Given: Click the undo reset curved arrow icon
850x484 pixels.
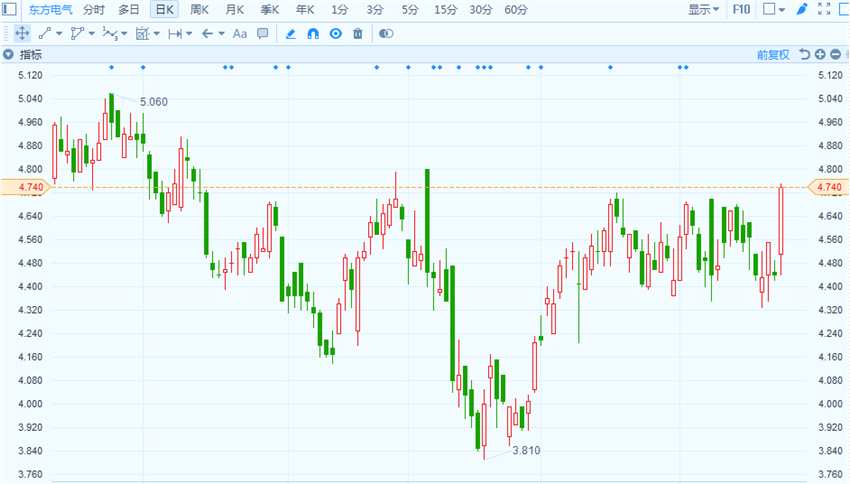Looking at the screenshot, I should (x=805, y=54).
